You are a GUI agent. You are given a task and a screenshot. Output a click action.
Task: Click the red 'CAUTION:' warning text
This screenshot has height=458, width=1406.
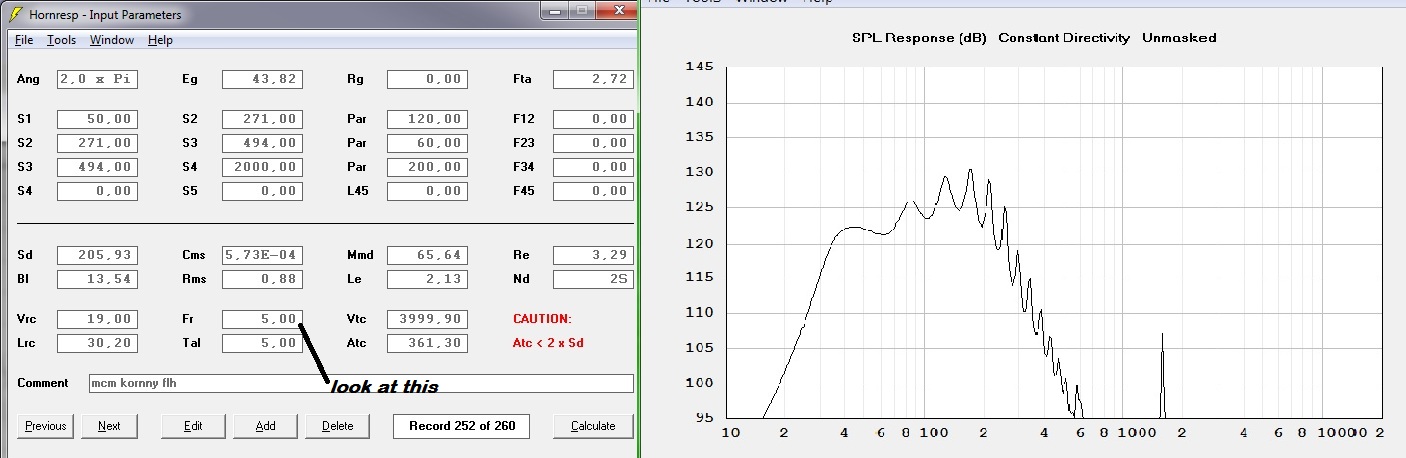point(541,319)
